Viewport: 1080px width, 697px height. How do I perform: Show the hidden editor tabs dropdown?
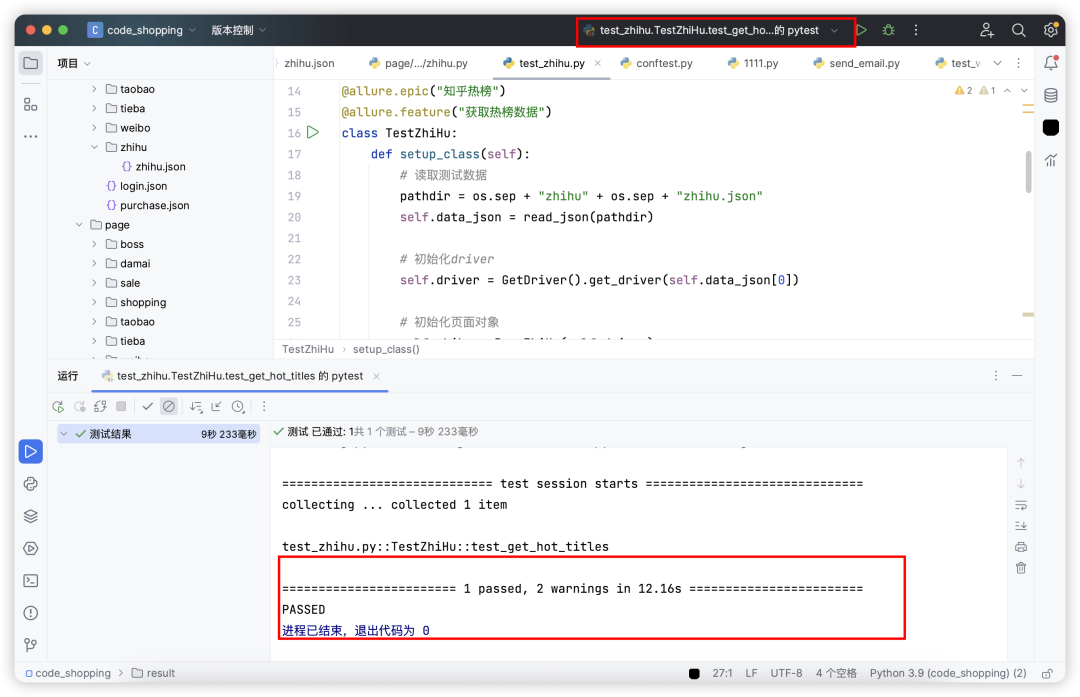point(997,63)
